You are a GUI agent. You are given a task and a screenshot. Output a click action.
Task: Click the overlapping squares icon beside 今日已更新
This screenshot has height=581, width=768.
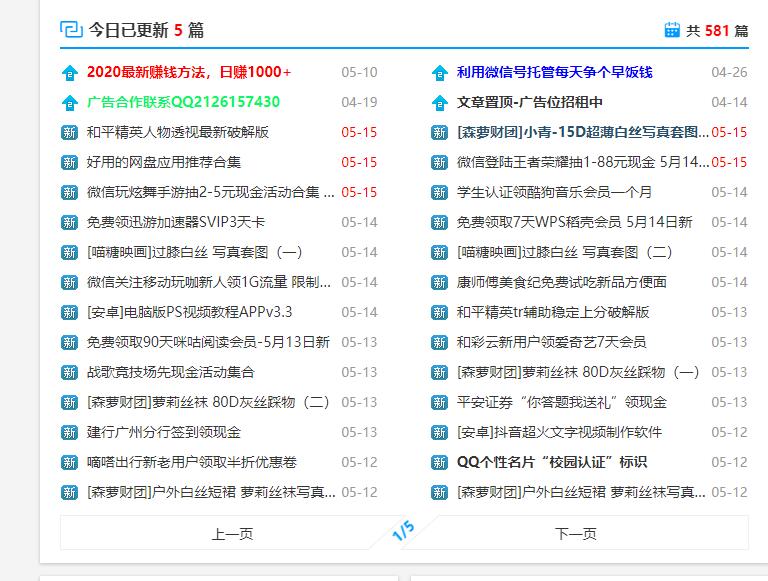pos(71,29)
